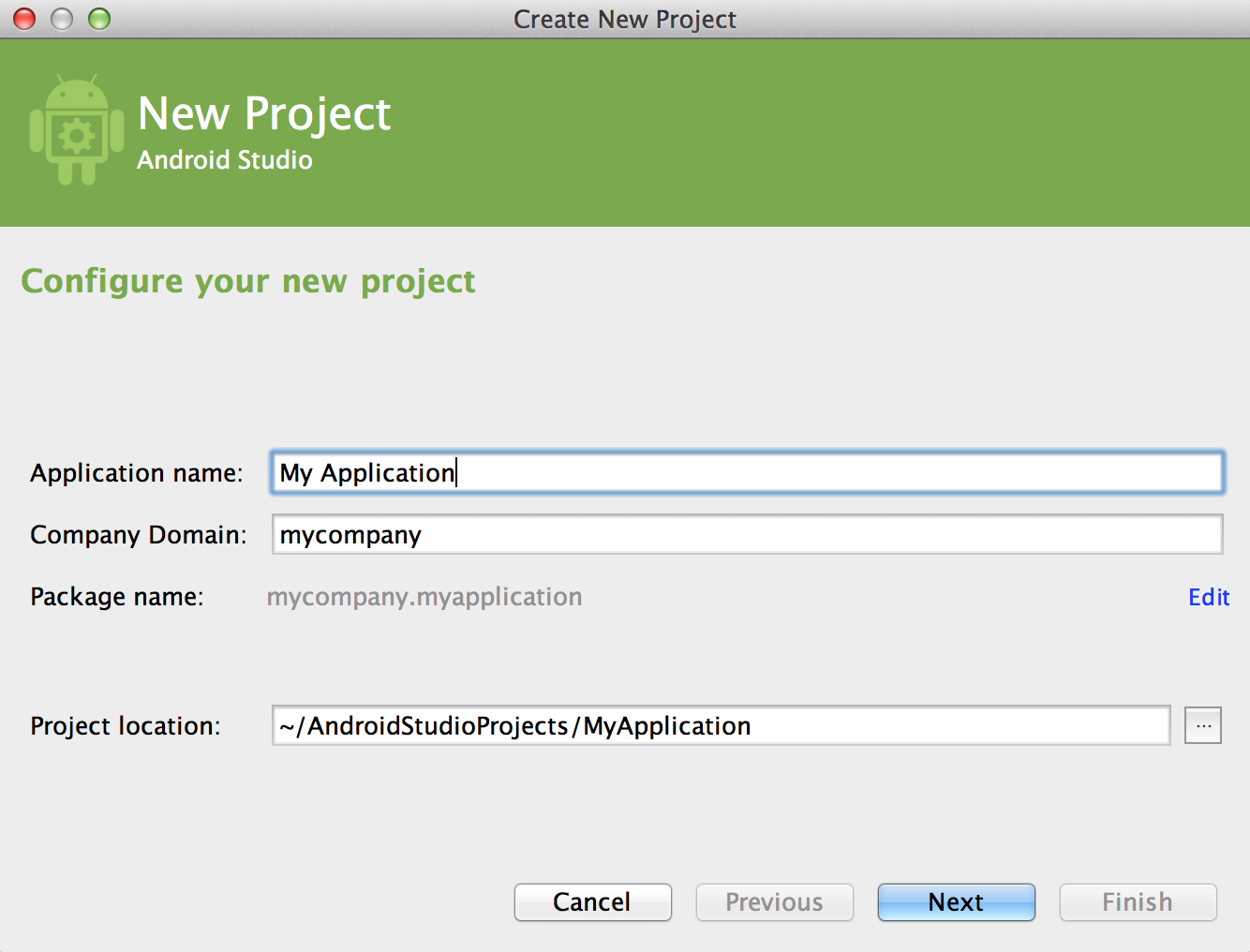The width and height of the screenshot is (1250, 952).
Task: Click the Android robot logo icon
Action: (x=76, y=130)
